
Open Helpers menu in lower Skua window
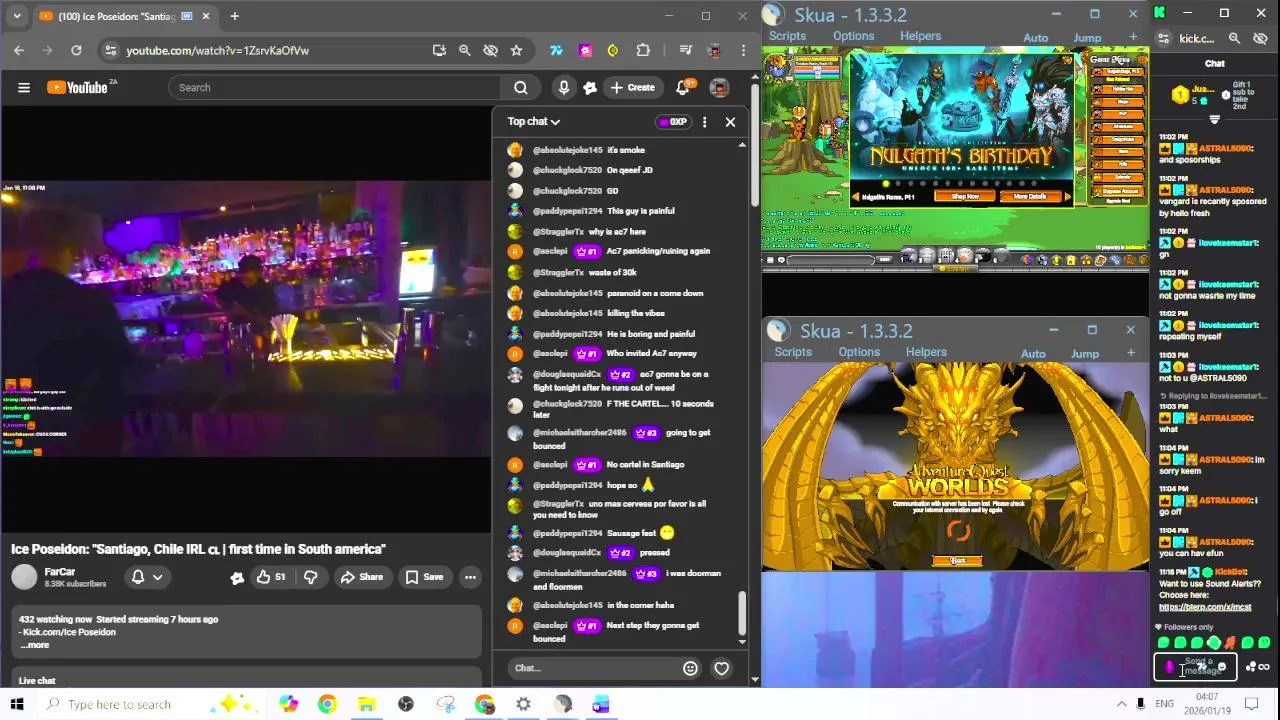926,352
